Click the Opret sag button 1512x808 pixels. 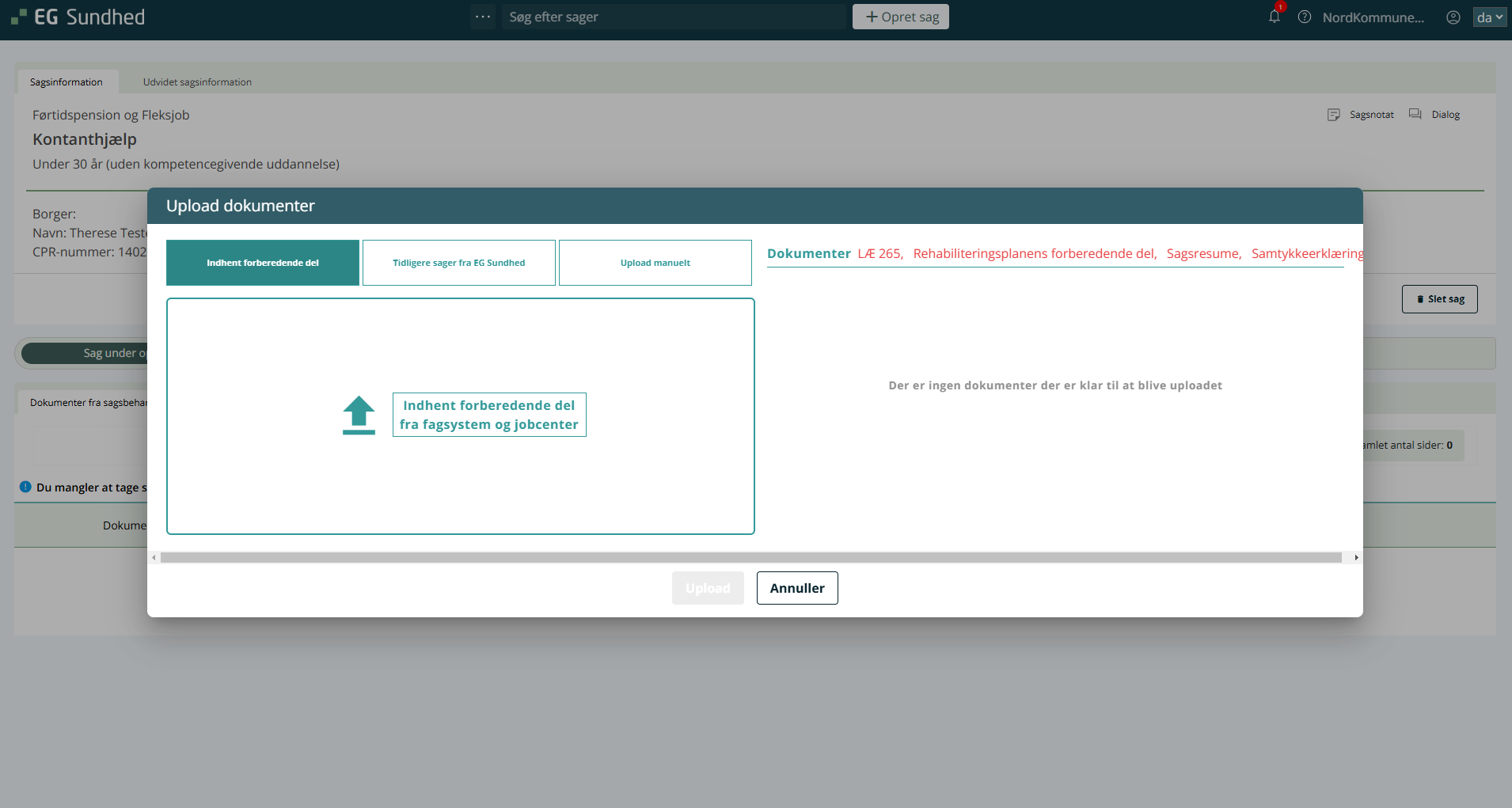point(900,17)
